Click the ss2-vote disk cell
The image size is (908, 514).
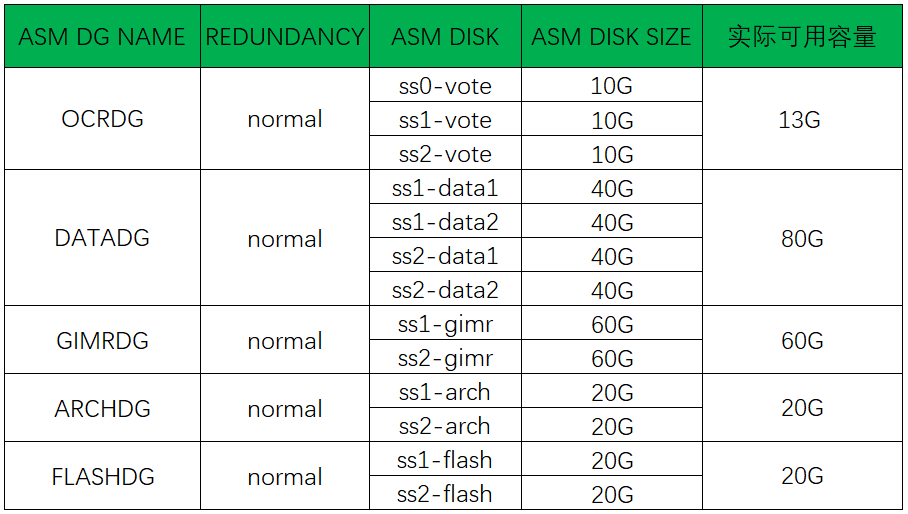[445, 153]
